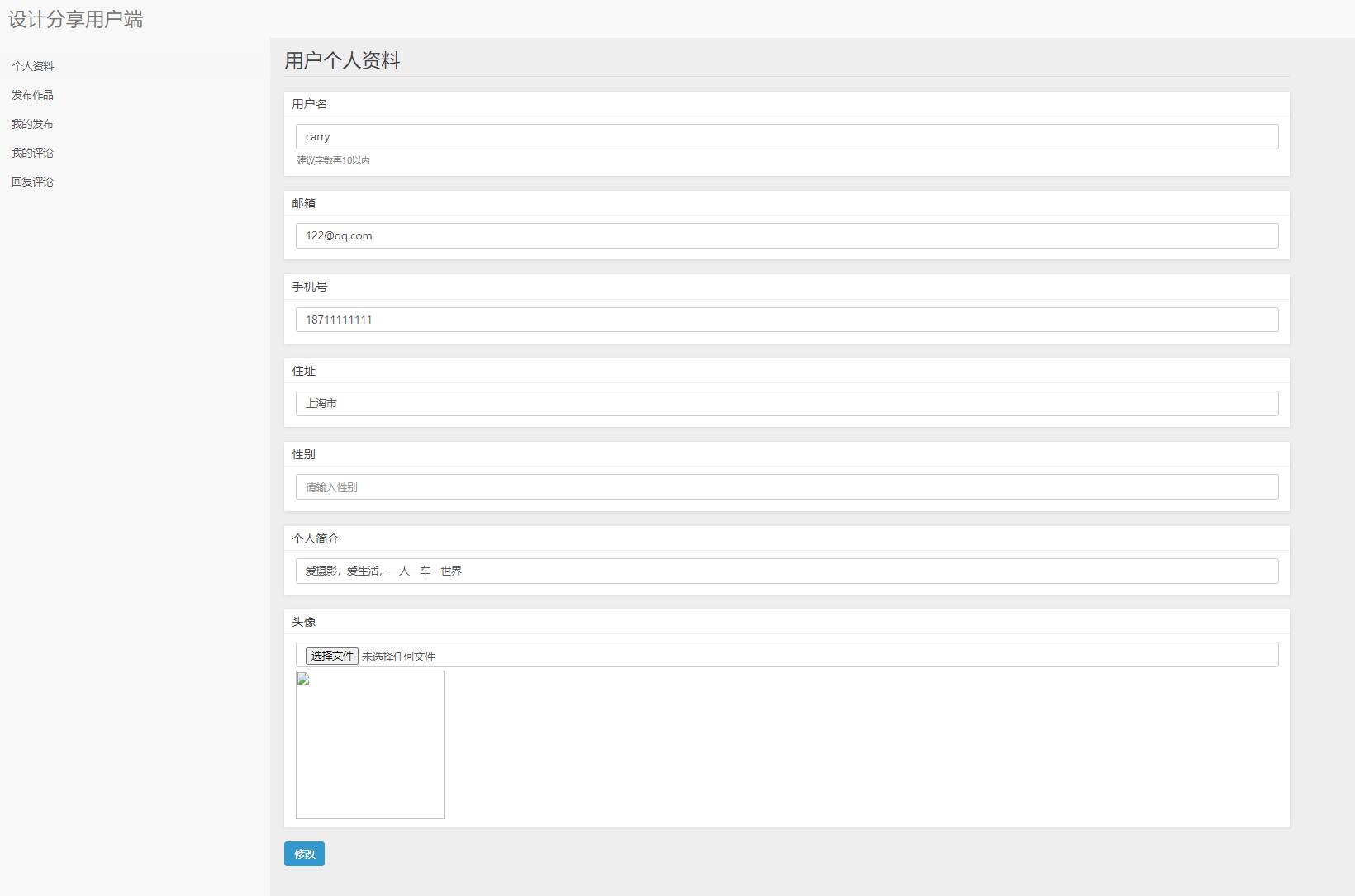Click the 建议字数再10以内 hint text
The height and width of the screenshot is (896, 1355).
click(x=334, y=160)
